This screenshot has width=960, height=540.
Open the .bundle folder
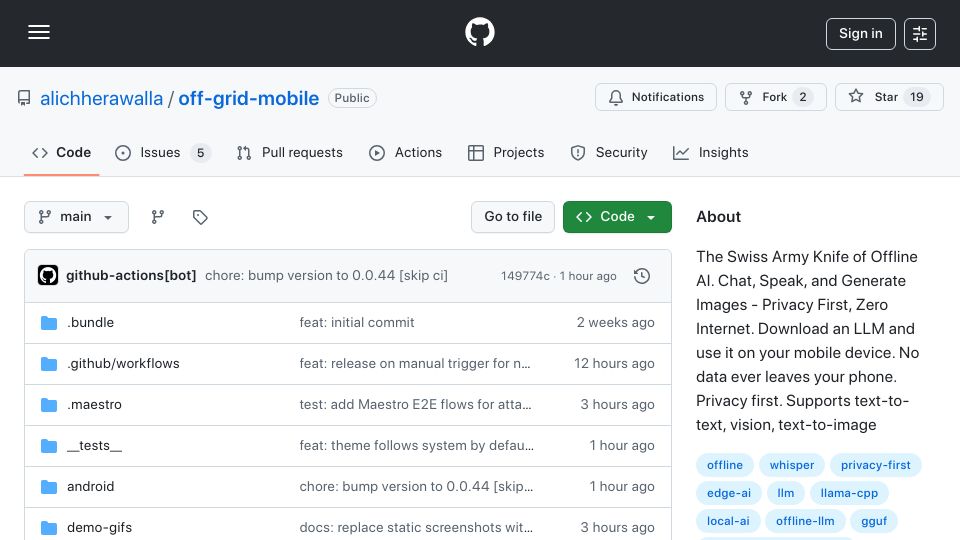tap(91, 323)
